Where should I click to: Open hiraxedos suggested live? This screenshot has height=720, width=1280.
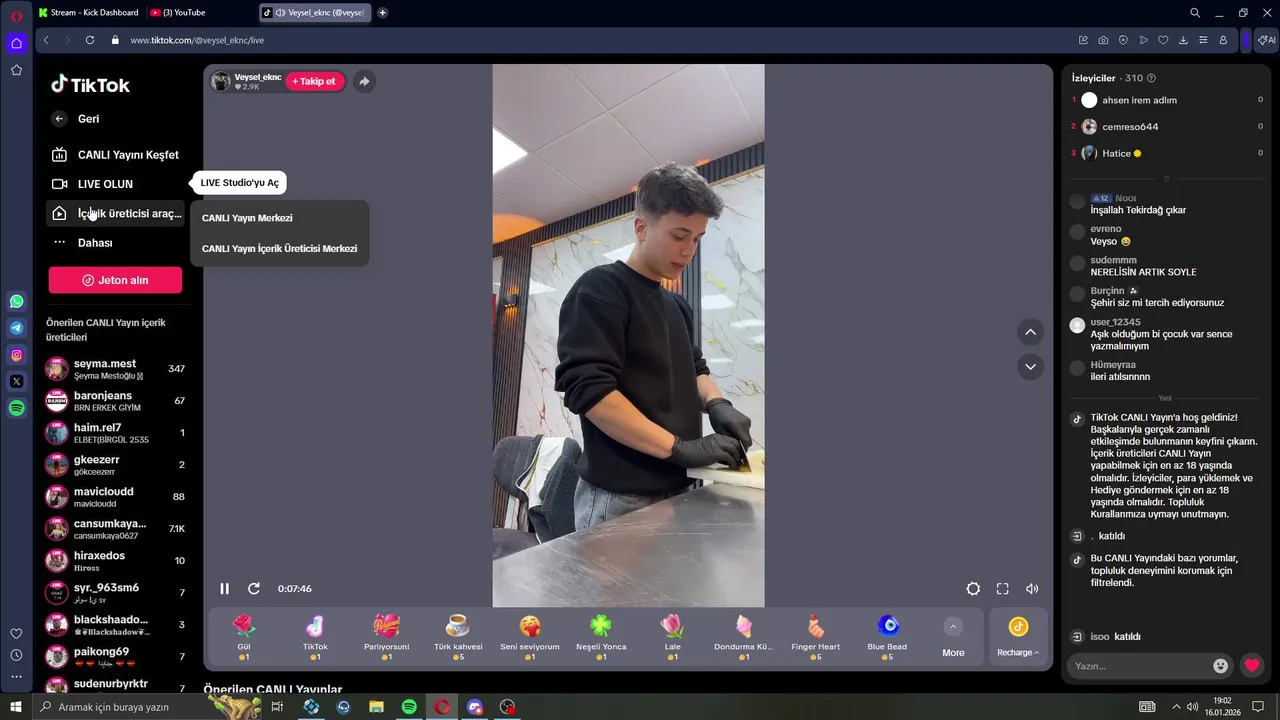115,561
